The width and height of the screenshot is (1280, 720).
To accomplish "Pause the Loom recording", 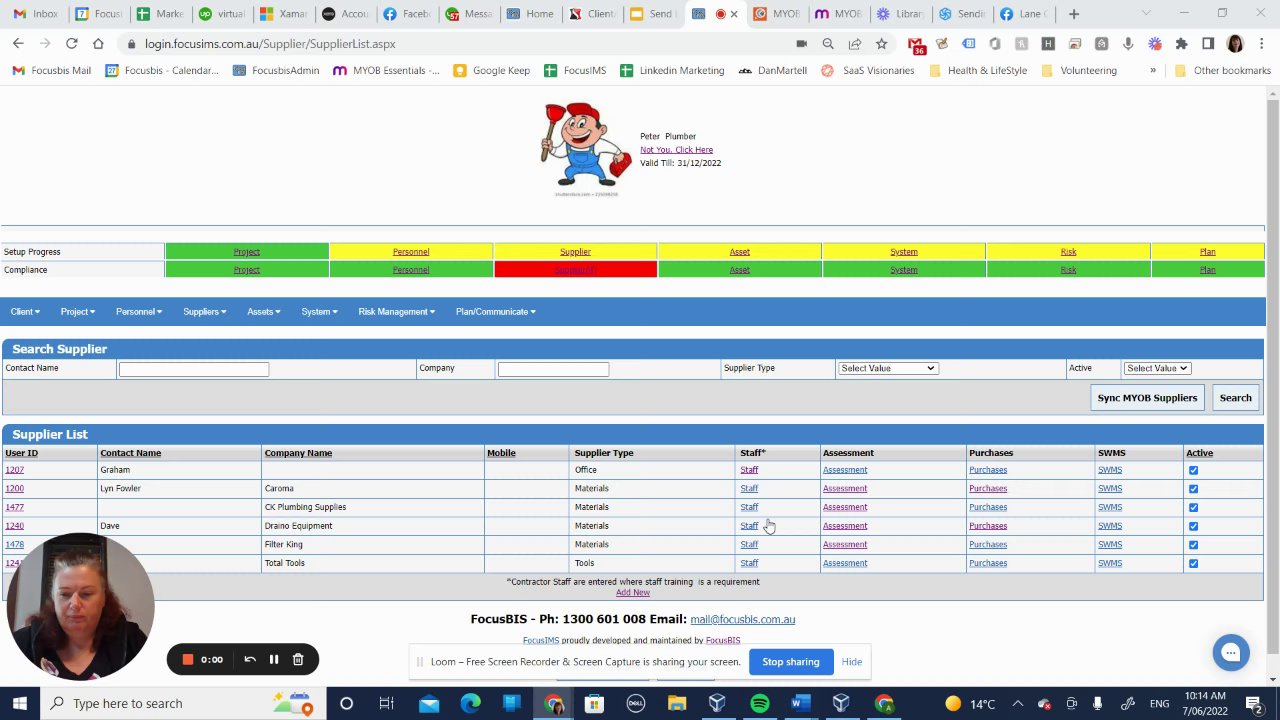I will click(x=273, y=659).
